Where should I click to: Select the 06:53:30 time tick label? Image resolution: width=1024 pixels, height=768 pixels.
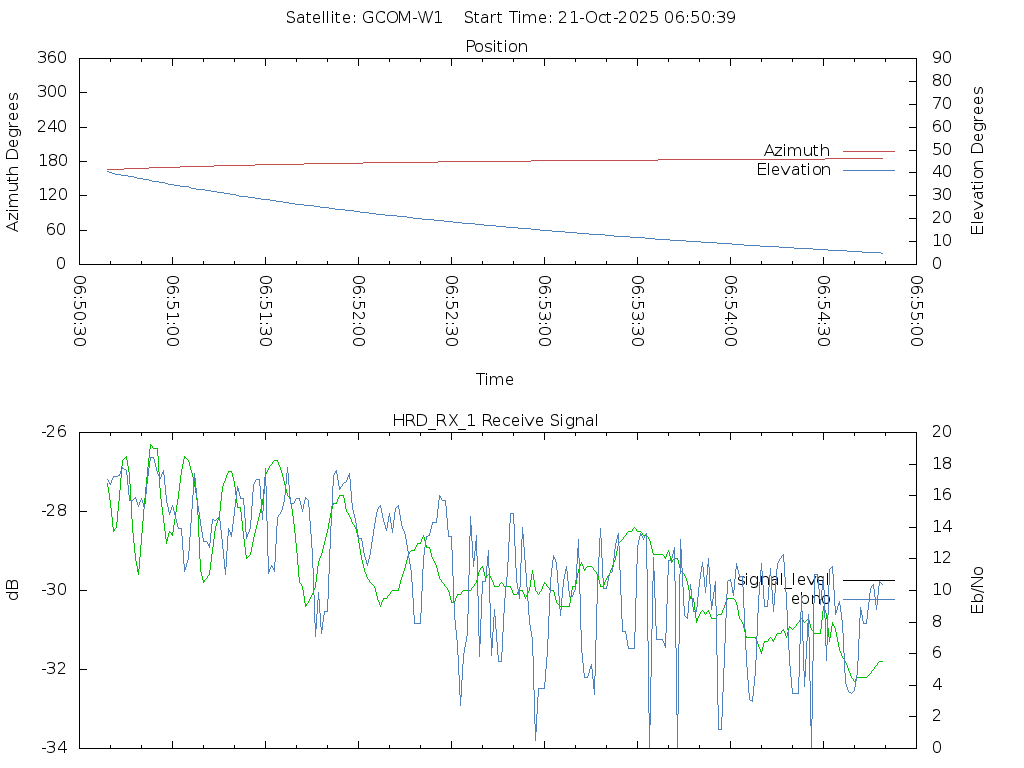click(x=637, y=312)
